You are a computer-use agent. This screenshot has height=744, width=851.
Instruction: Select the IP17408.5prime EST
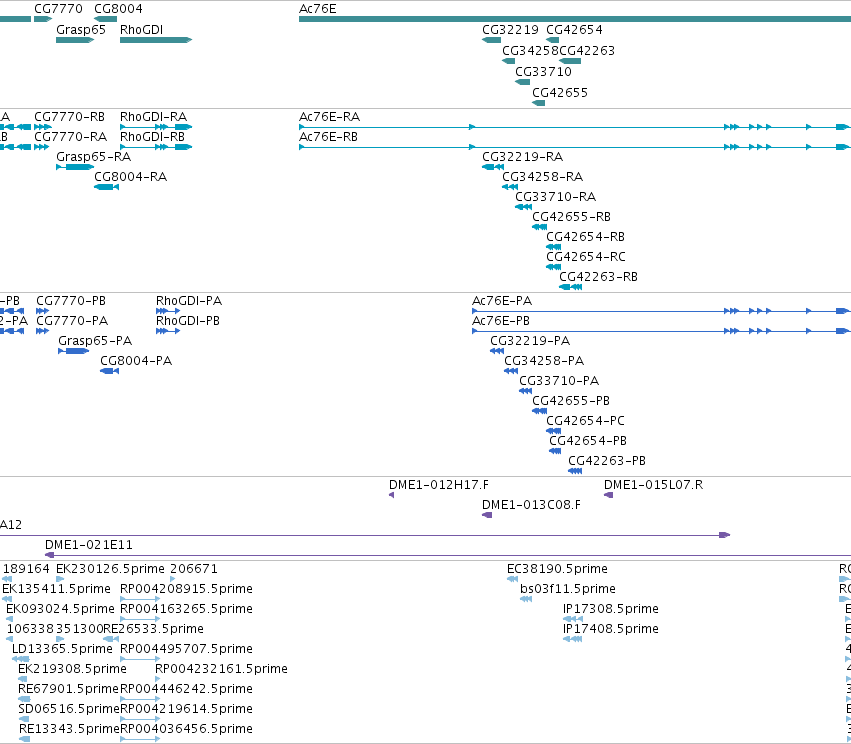[611, 628]
